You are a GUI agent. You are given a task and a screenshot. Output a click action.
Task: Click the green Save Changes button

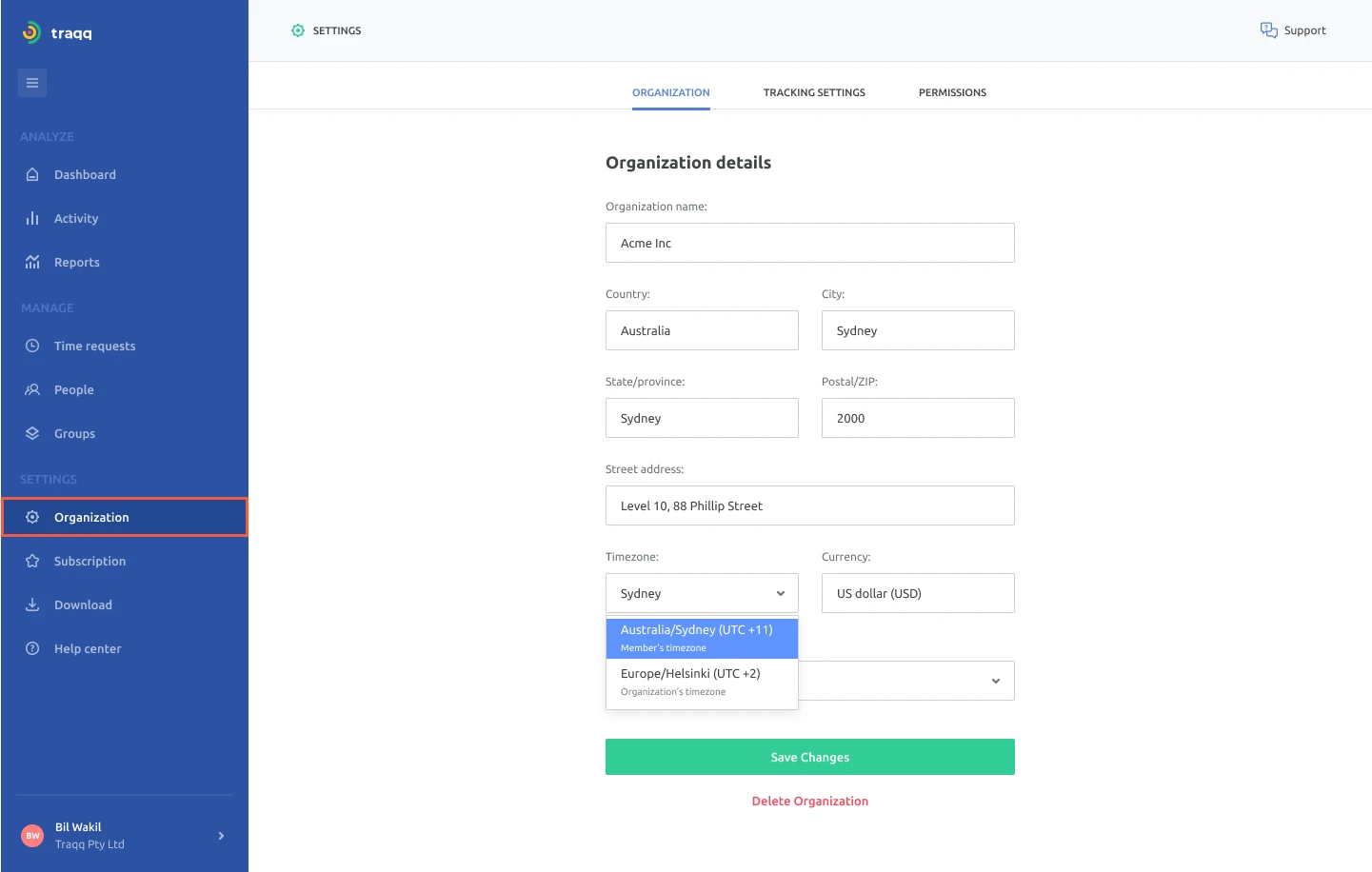point(810,757)
